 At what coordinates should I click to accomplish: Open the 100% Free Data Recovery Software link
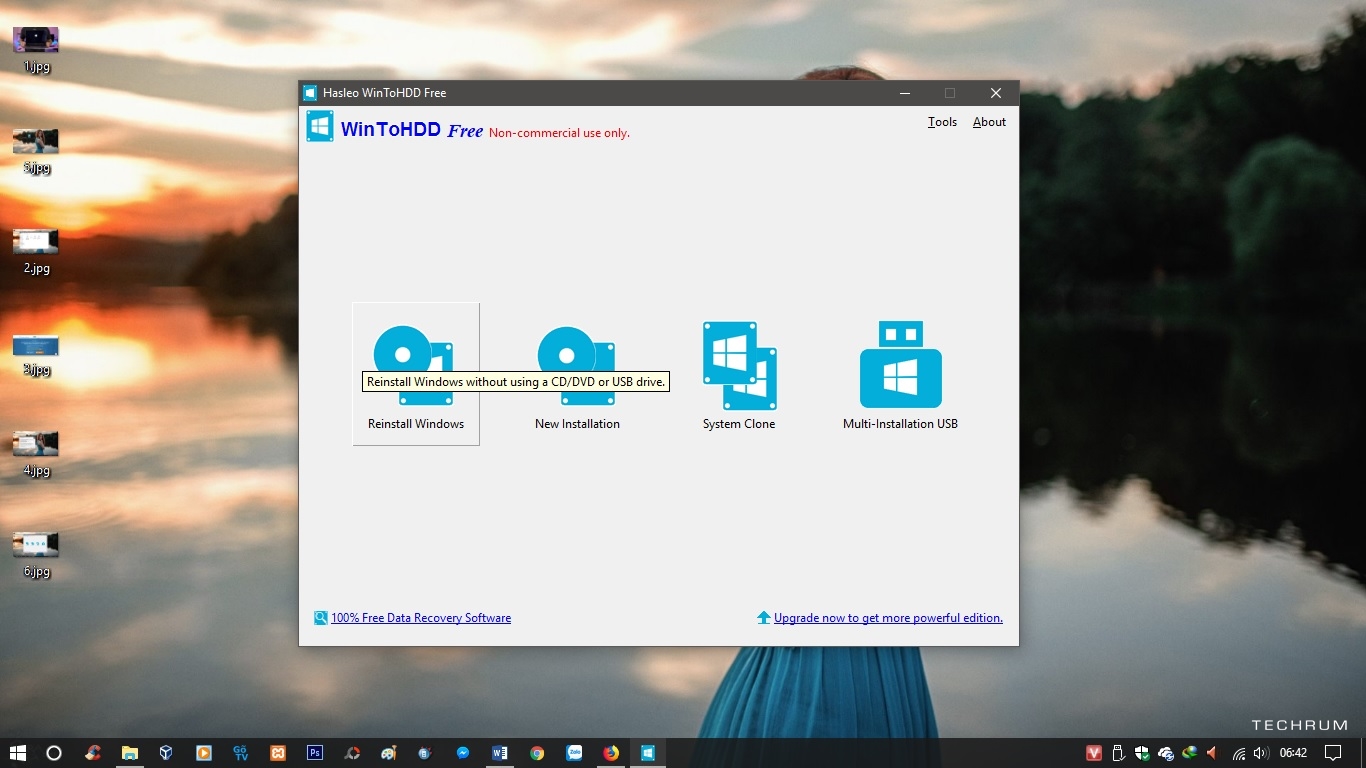(421, 618)
